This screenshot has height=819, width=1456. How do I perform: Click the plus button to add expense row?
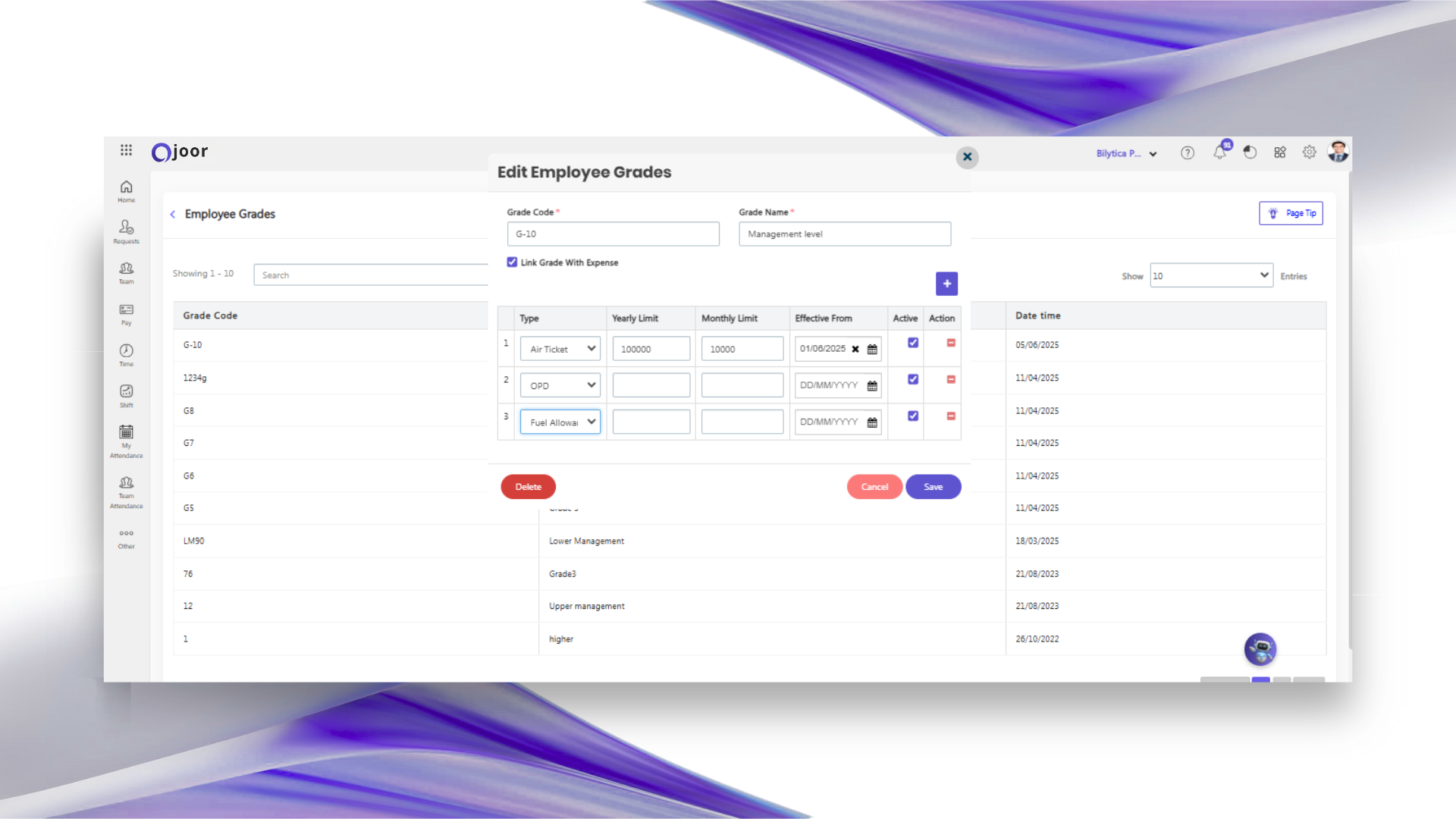point(946,284)
